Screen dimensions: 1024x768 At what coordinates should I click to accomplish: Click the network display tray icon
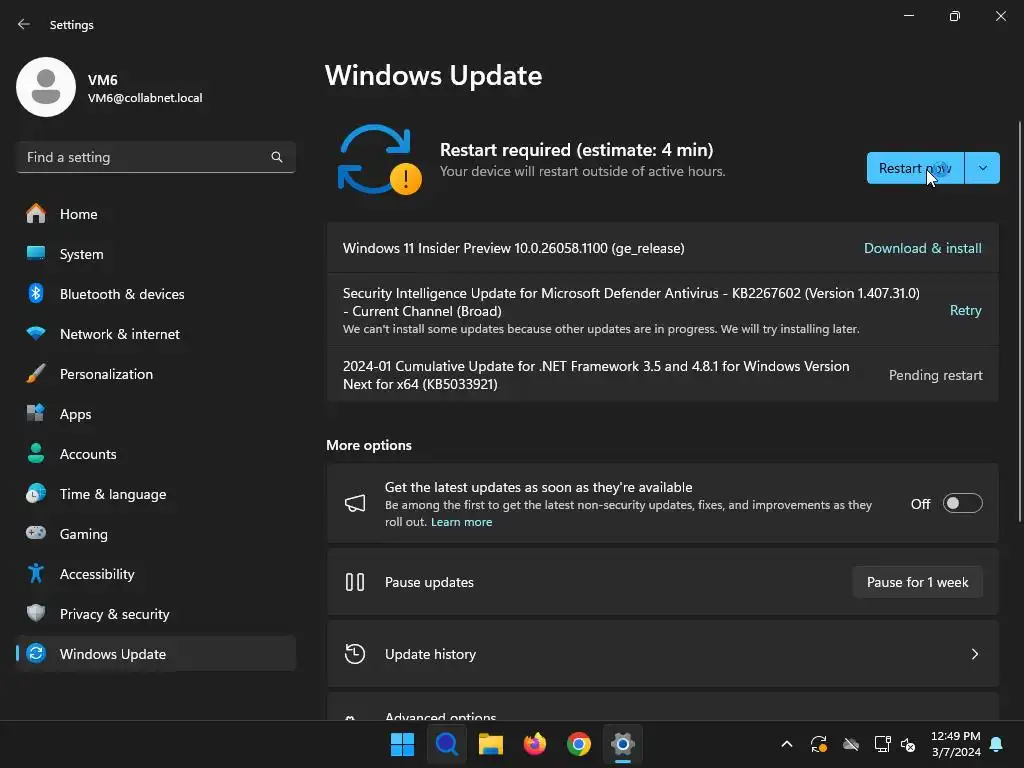(882, 744)
